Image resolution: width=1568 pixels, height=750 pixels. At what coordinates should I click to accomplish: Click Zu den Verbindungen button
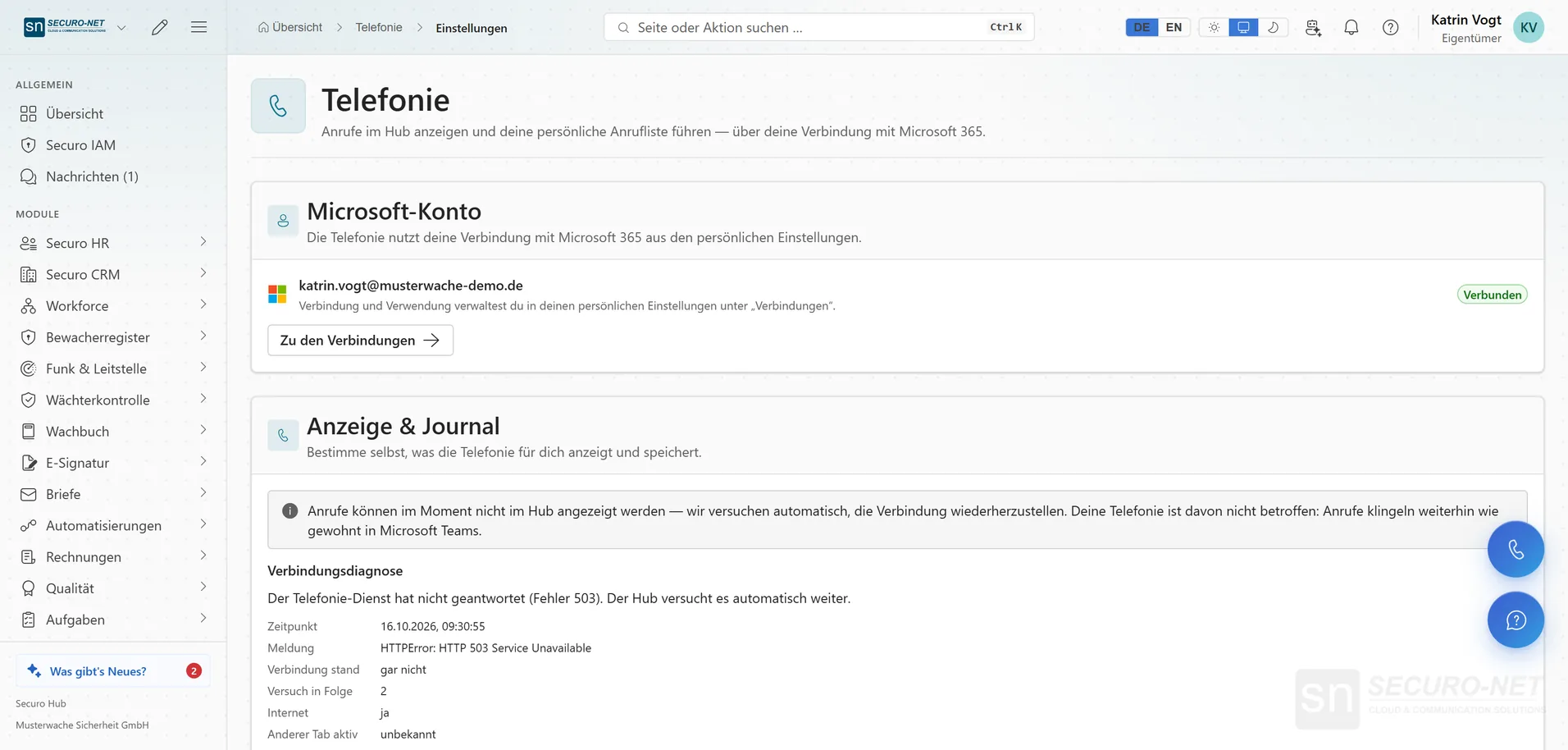[360, 340]
